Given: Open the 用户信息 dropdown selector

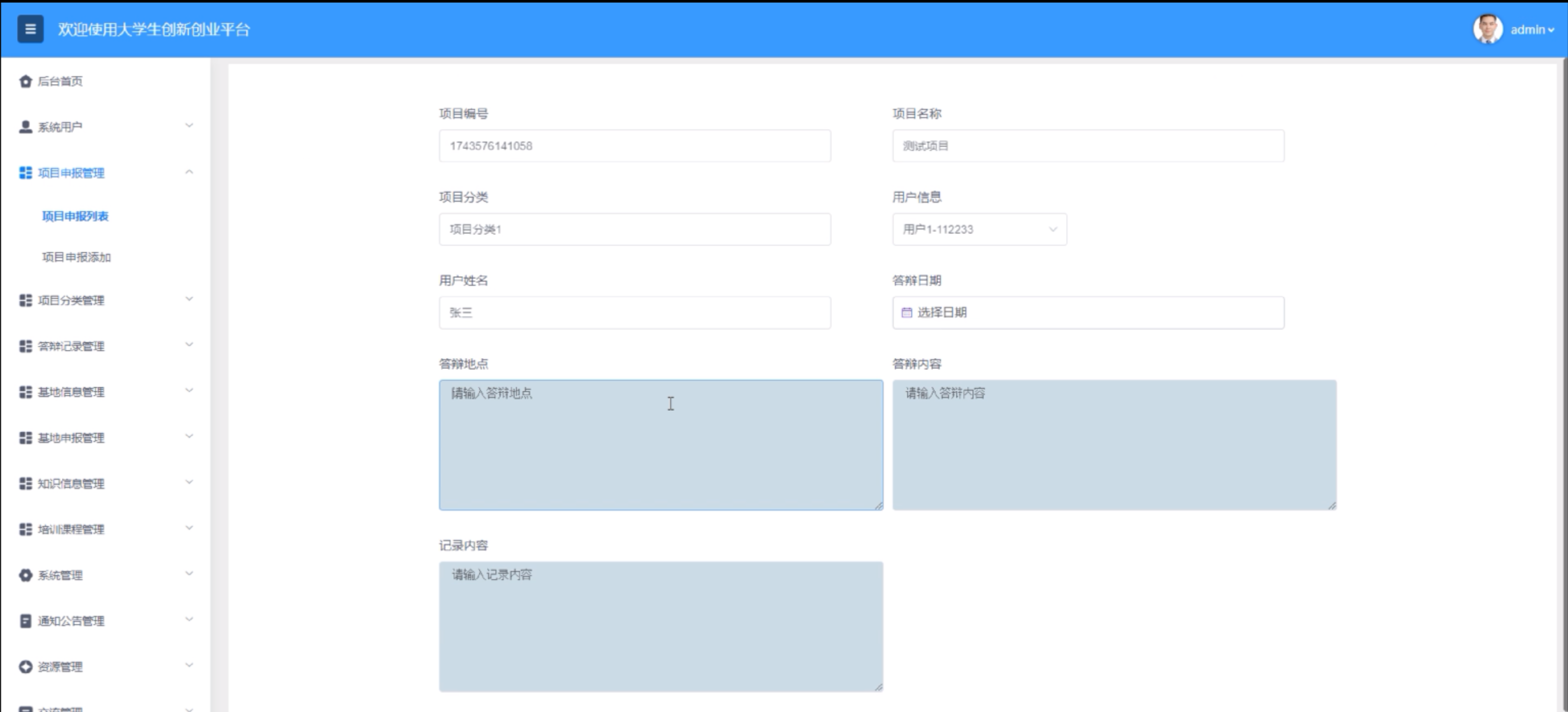Looking at the screenshot, I should click(979, 229).
